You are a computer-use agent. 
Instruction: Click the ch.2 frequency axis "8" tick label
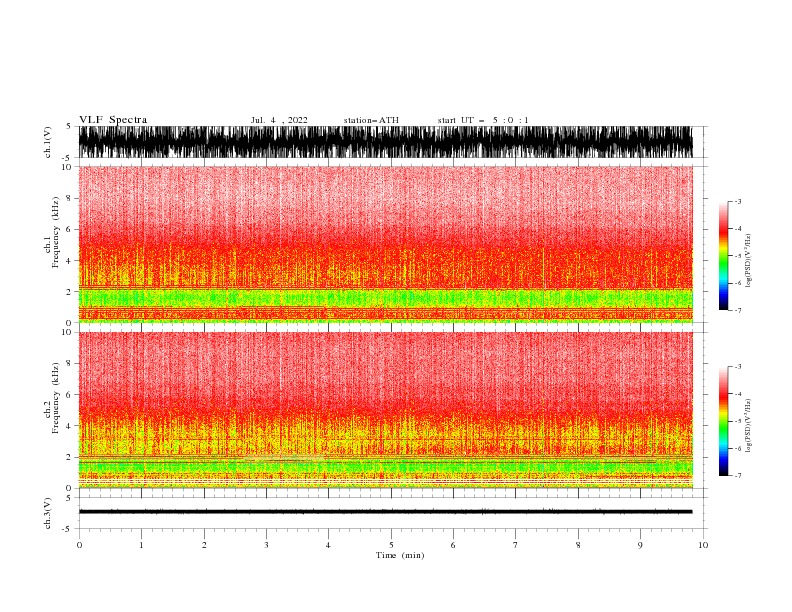[x=69, y=363]
